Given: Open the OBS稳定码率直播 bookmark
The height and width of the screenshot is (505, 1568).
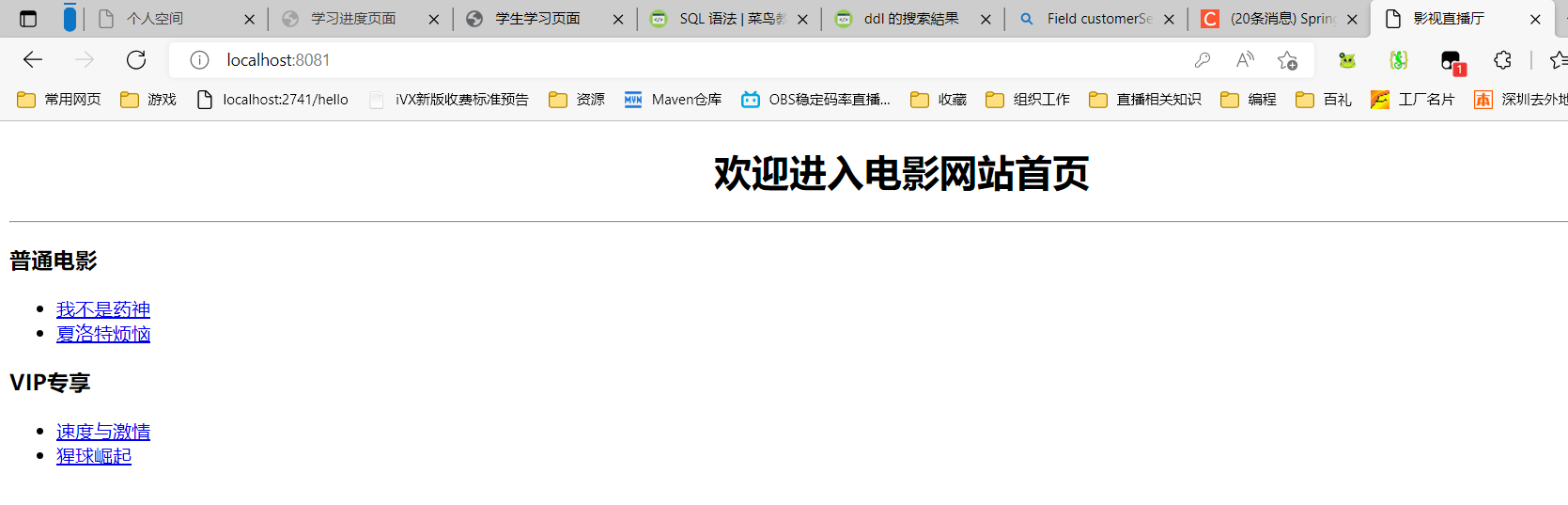Looking at the screenshot, I should 815,100.
